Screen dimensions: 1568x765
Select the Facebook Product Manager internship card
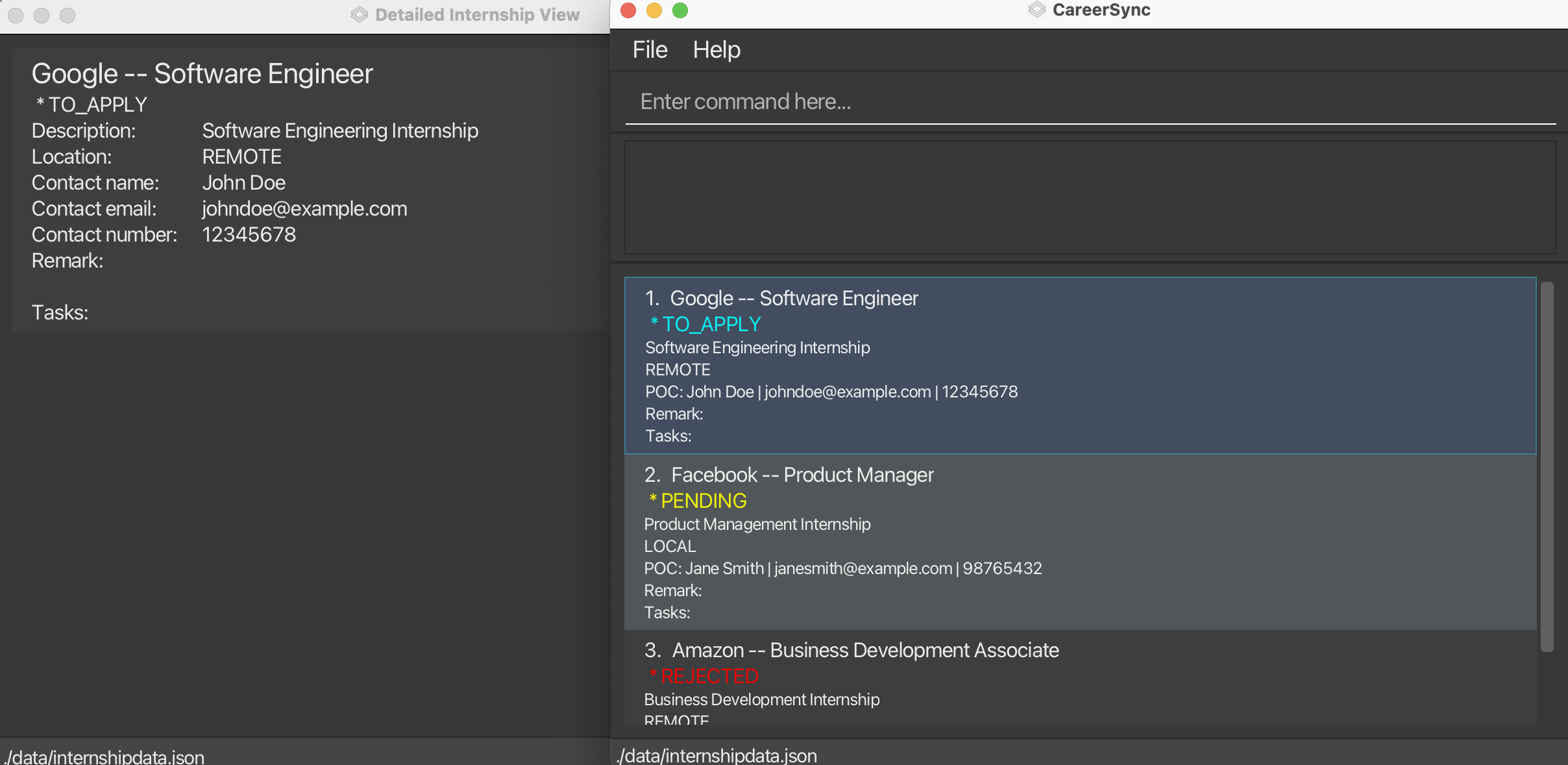click(x=1080, y=542)
